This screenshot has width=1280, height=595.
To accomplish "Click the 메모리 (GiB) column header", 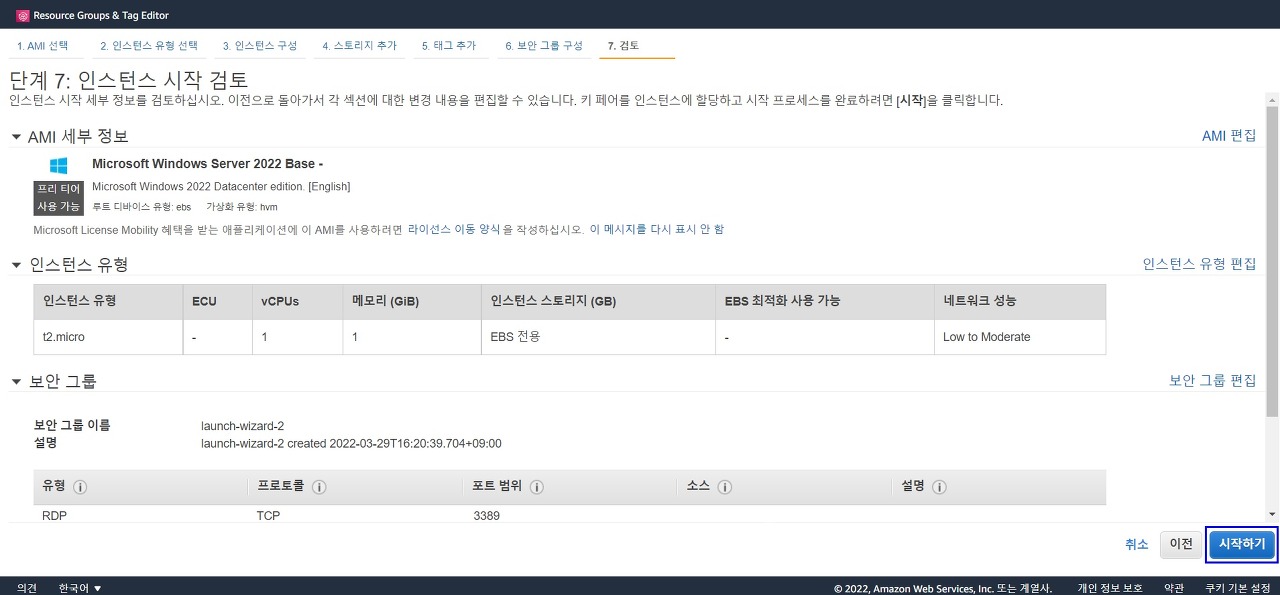I will click(x=412, y=301).
